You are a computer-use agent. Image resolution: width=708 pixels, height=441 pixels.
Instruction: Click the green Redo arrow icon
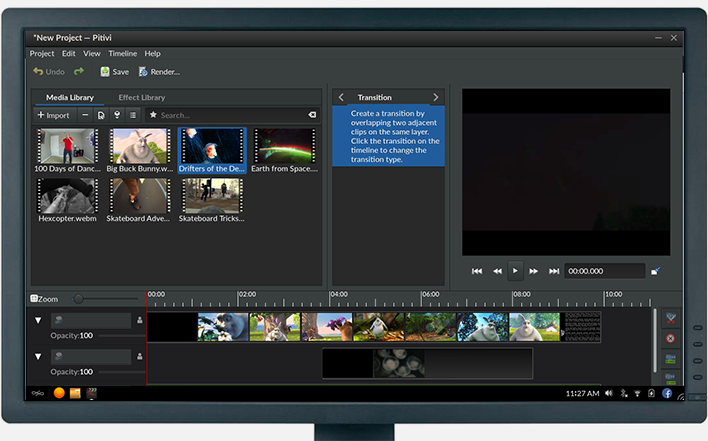79,72
